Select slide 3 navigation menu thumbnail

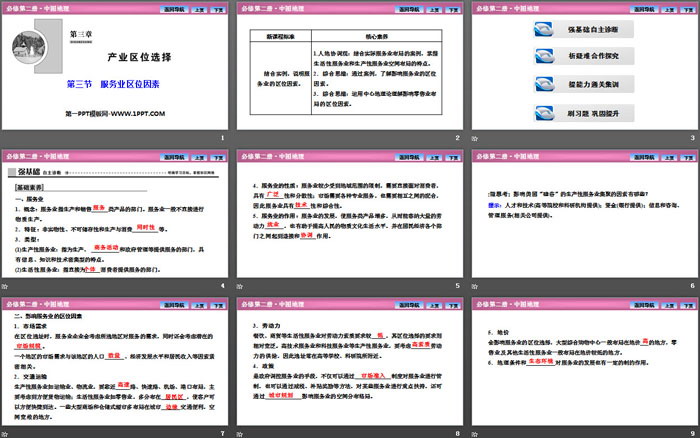(585, 66)
